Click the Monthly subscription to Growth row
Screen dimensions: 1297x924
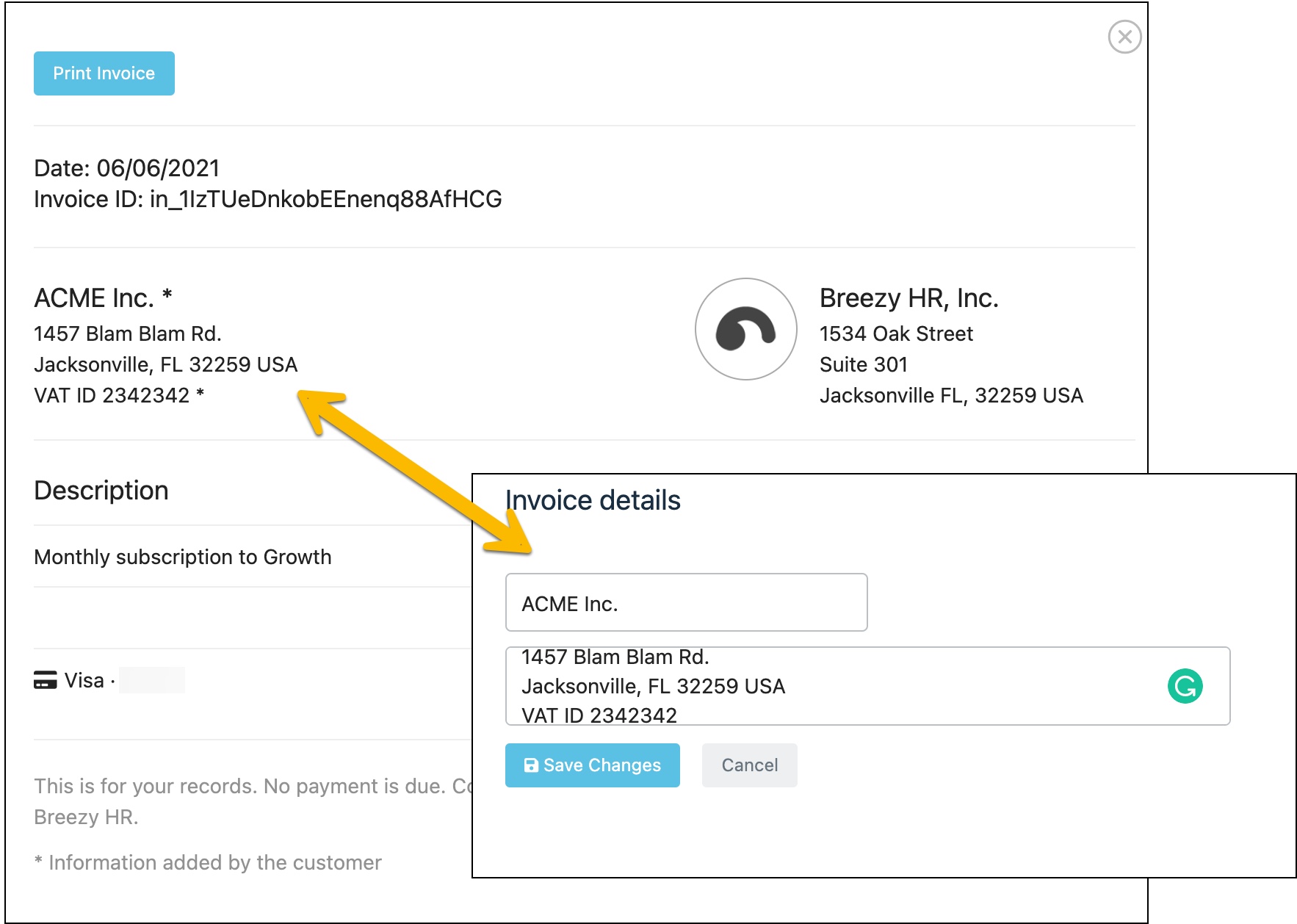pos(183,557)
